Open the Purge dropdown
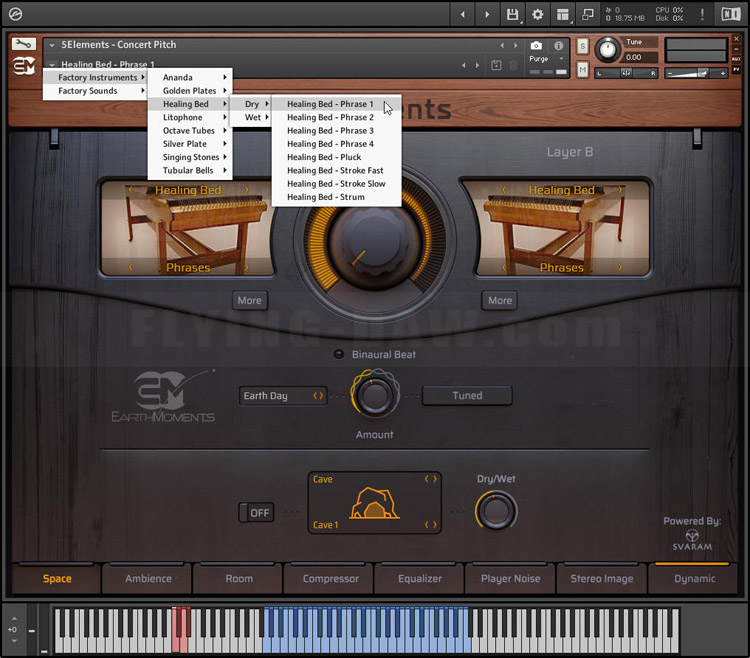The width and height of the screenshot is (750, 658). (x=547, y=59)
